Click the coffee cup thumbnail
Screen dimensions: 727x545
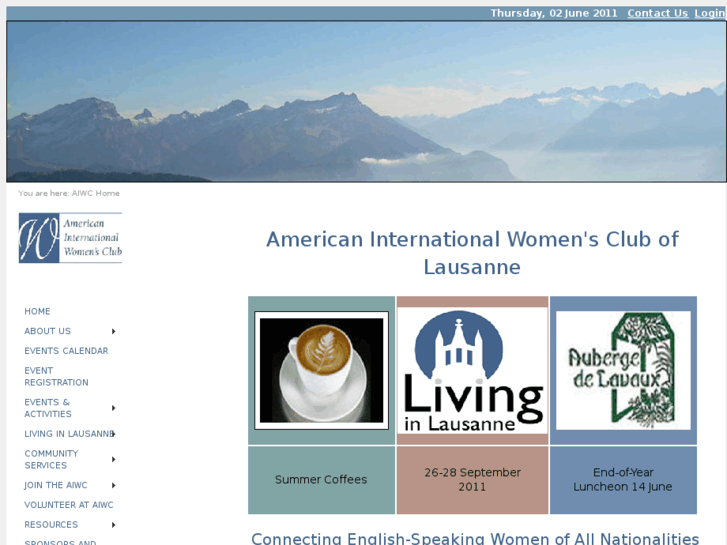[x=321, y=370]
